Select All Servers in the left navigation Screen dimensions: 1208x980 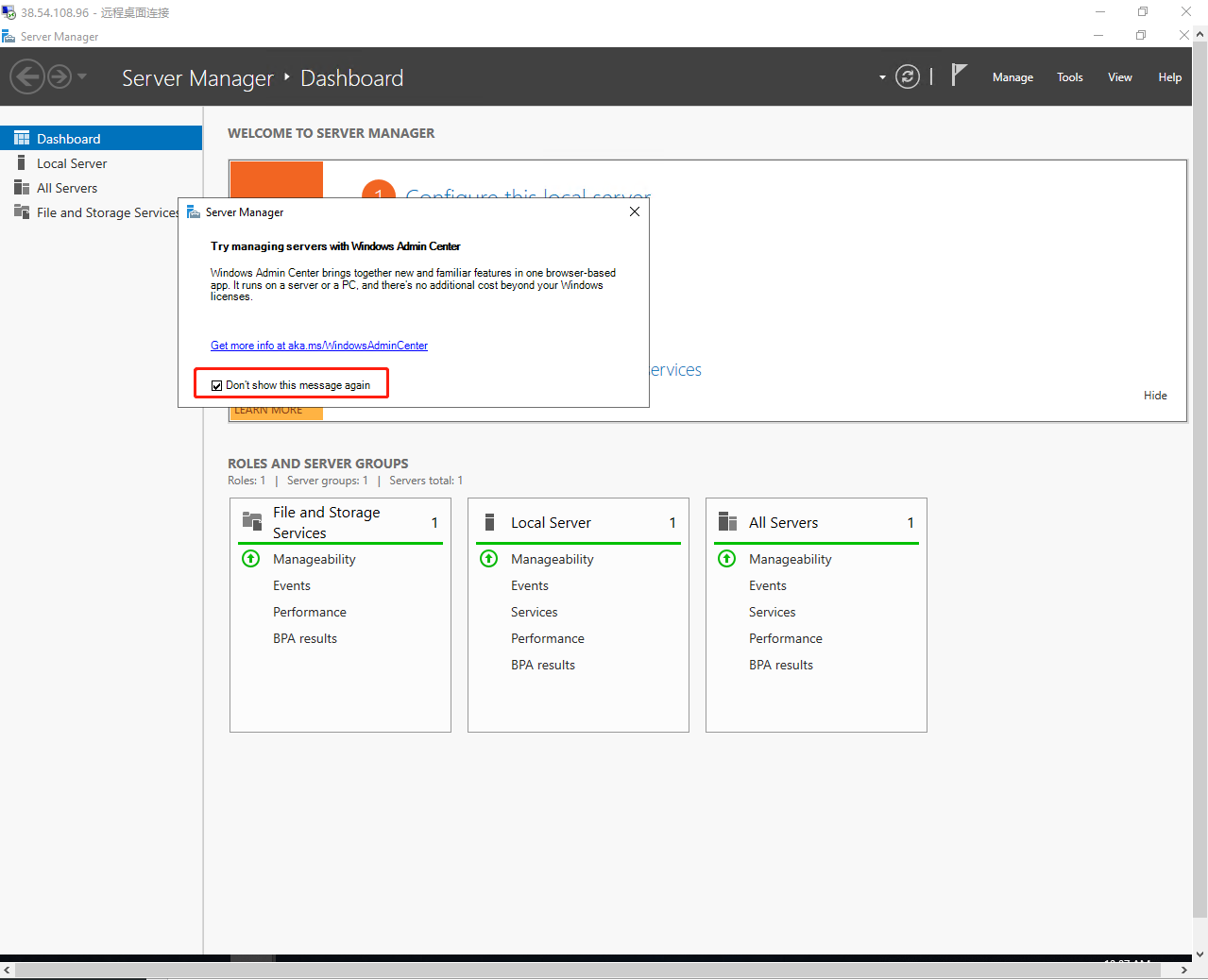click(x=101, y=187)
